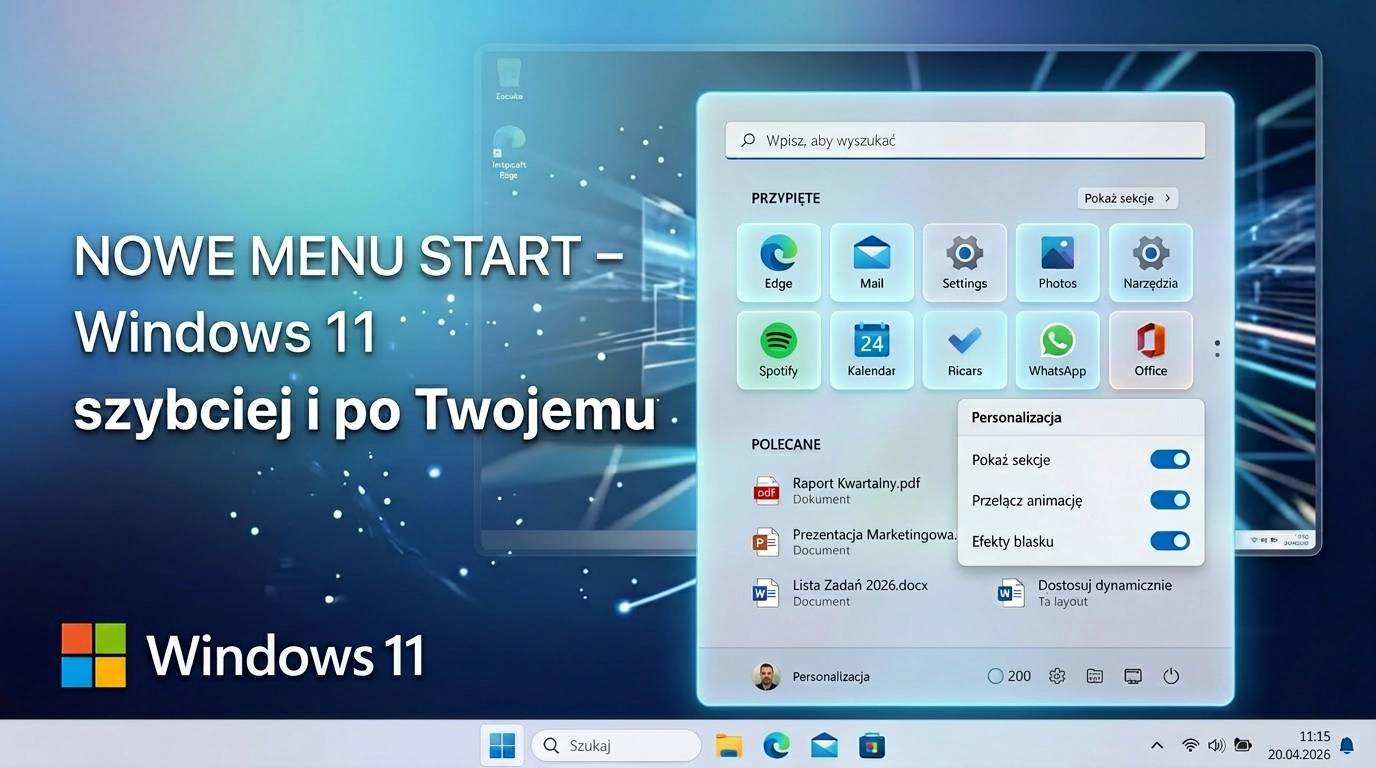This screenshot has height=768, width=1376.
Task: Open the Mail pinned app
Action: [x=871, y=262]
